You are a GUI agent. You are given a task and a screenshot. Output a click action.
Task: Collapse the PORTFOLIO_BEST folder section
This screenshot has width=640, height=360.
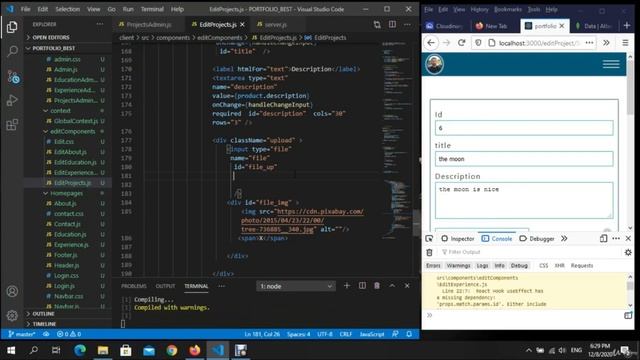click(67, 48)
